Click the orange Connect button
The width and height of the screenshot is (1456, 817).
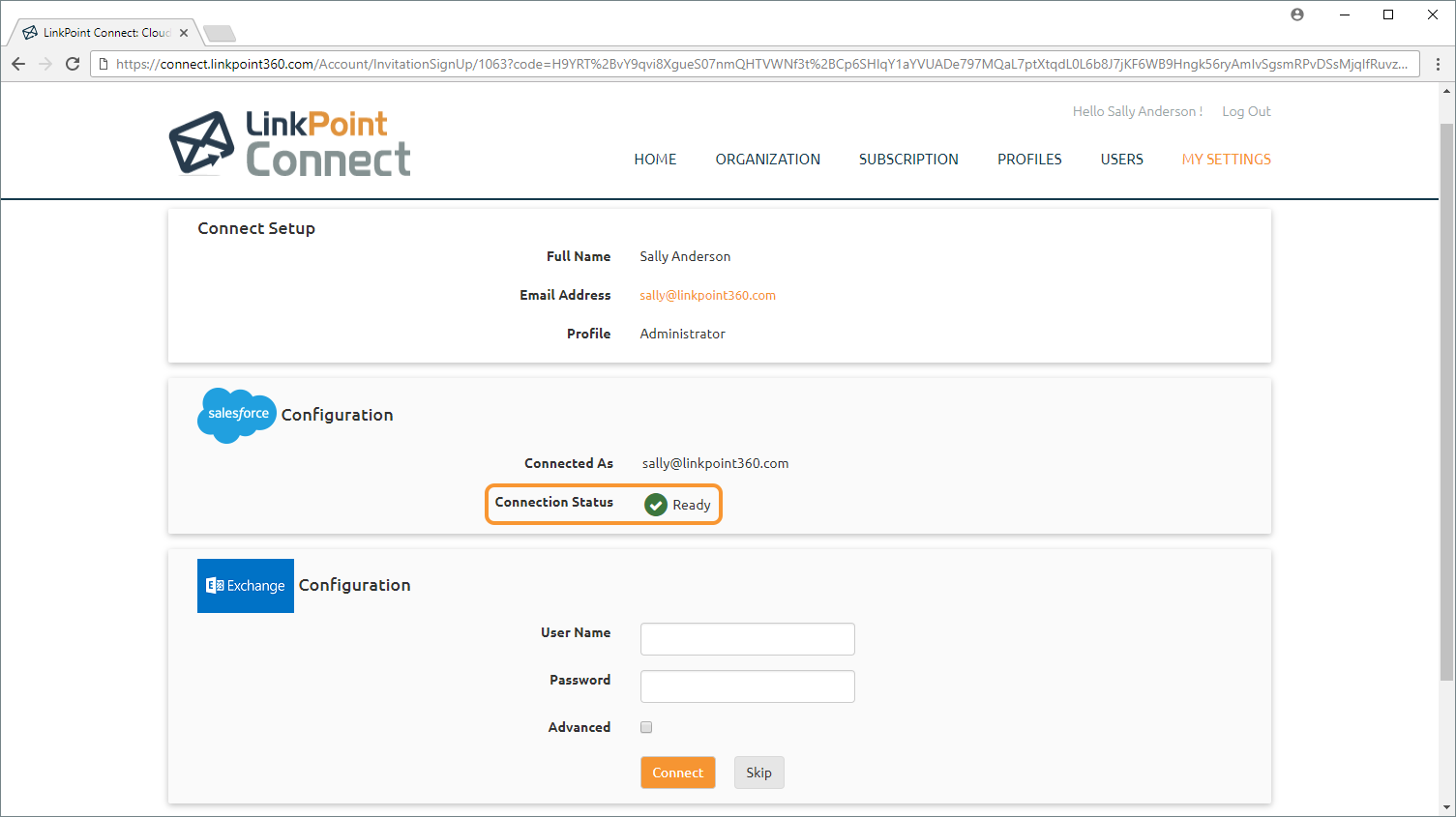pos(678,773)
